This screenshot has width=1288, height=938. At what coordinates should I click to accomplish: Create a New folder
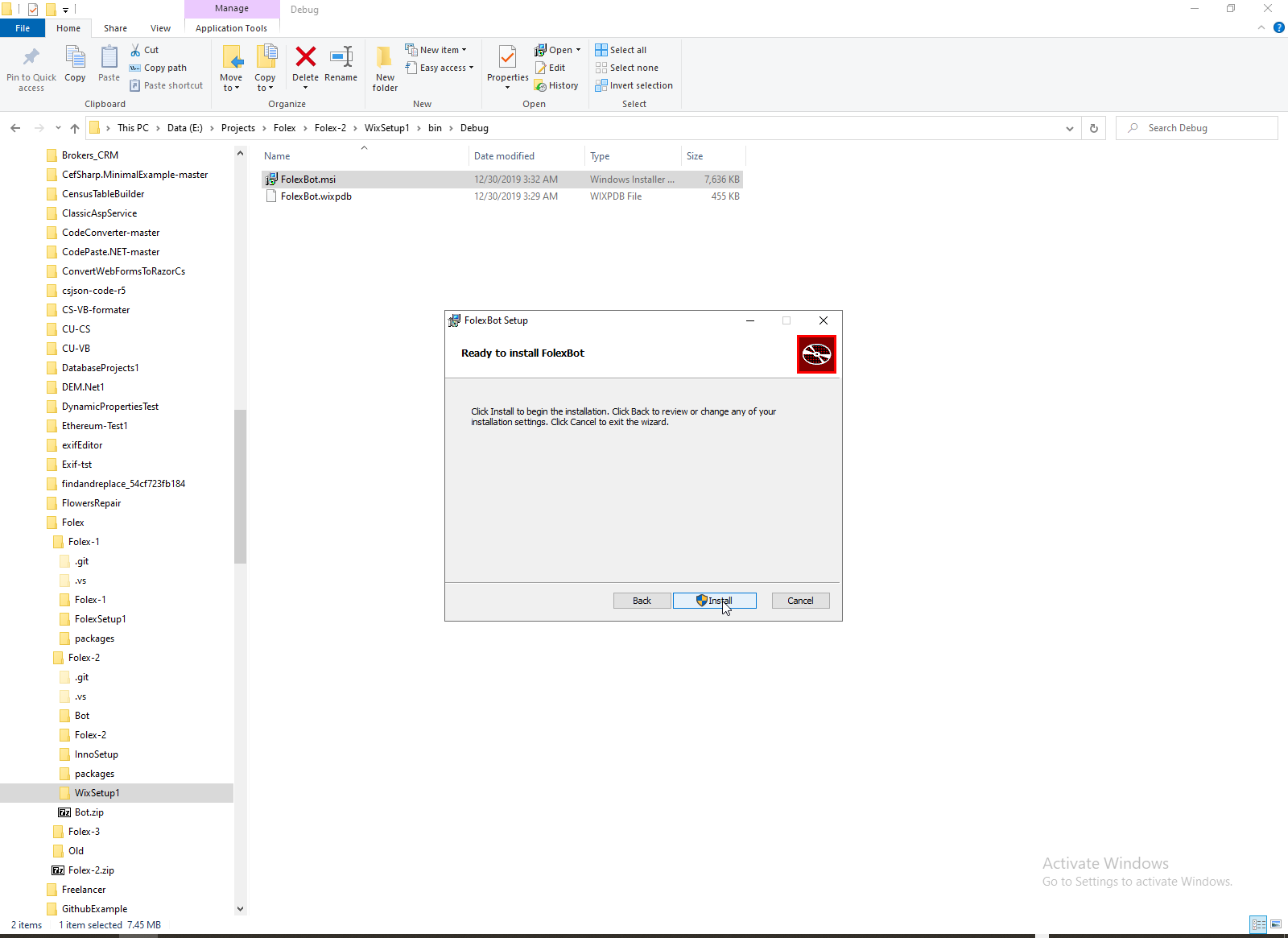(385, 68)
